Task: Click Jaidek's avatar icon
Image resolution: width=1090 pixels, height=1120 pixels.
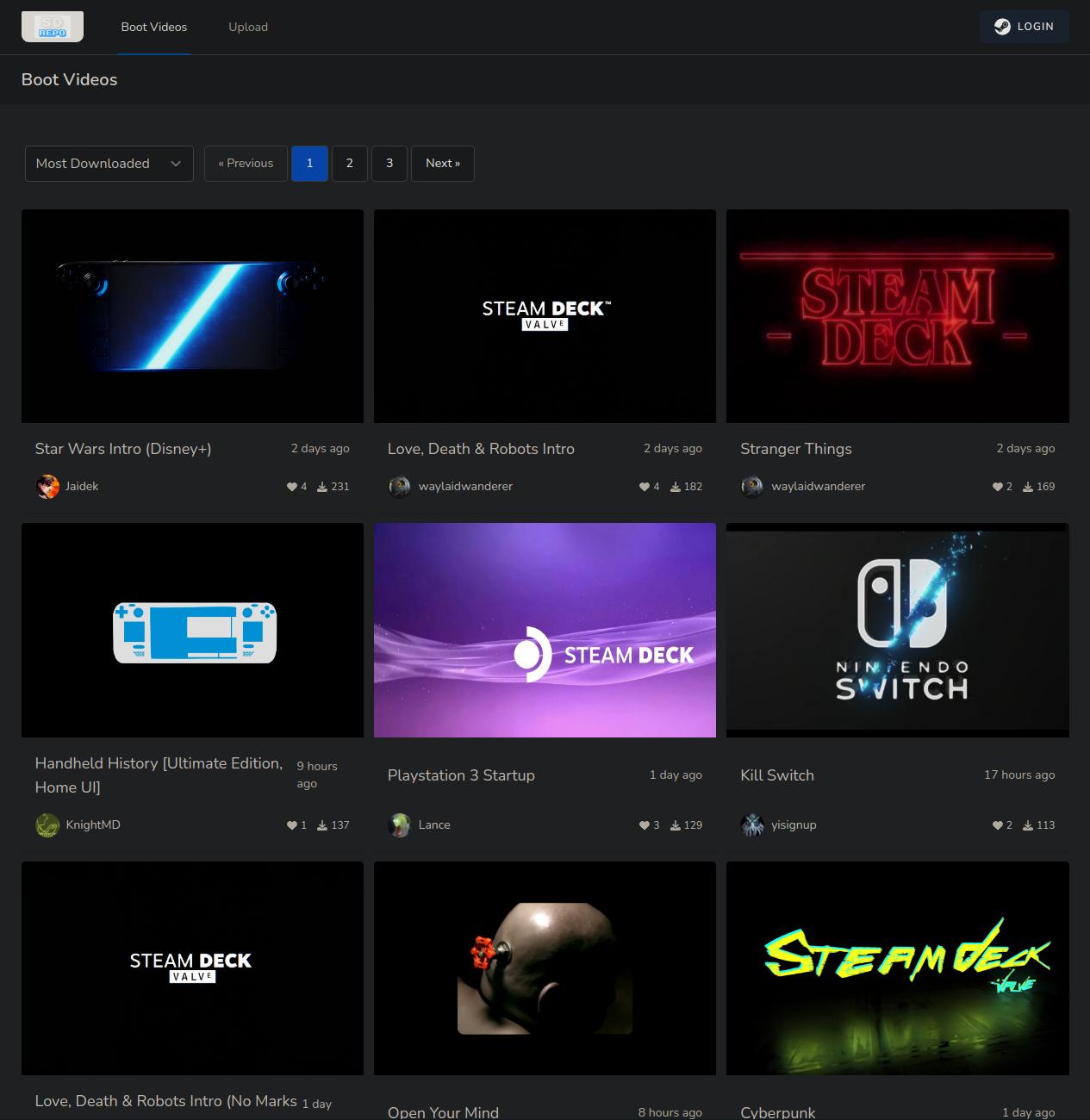Action: pos(47,487)
